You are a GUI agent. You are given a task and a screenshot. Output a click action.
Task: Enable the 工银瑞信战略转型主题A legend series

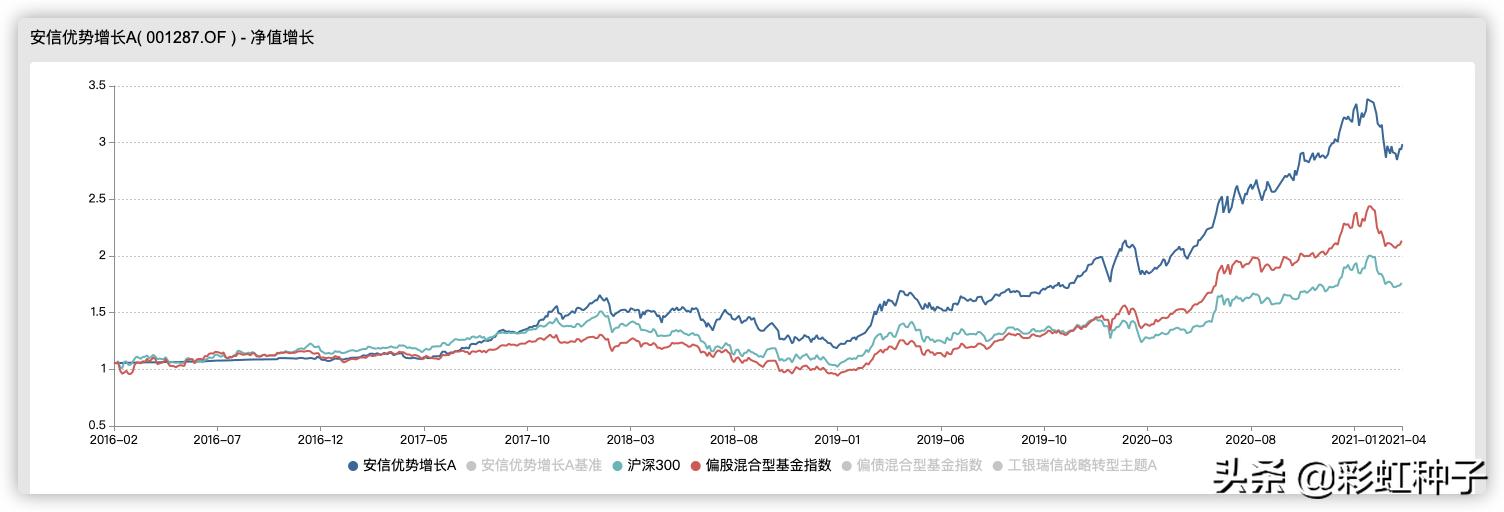click(1074, 465)
